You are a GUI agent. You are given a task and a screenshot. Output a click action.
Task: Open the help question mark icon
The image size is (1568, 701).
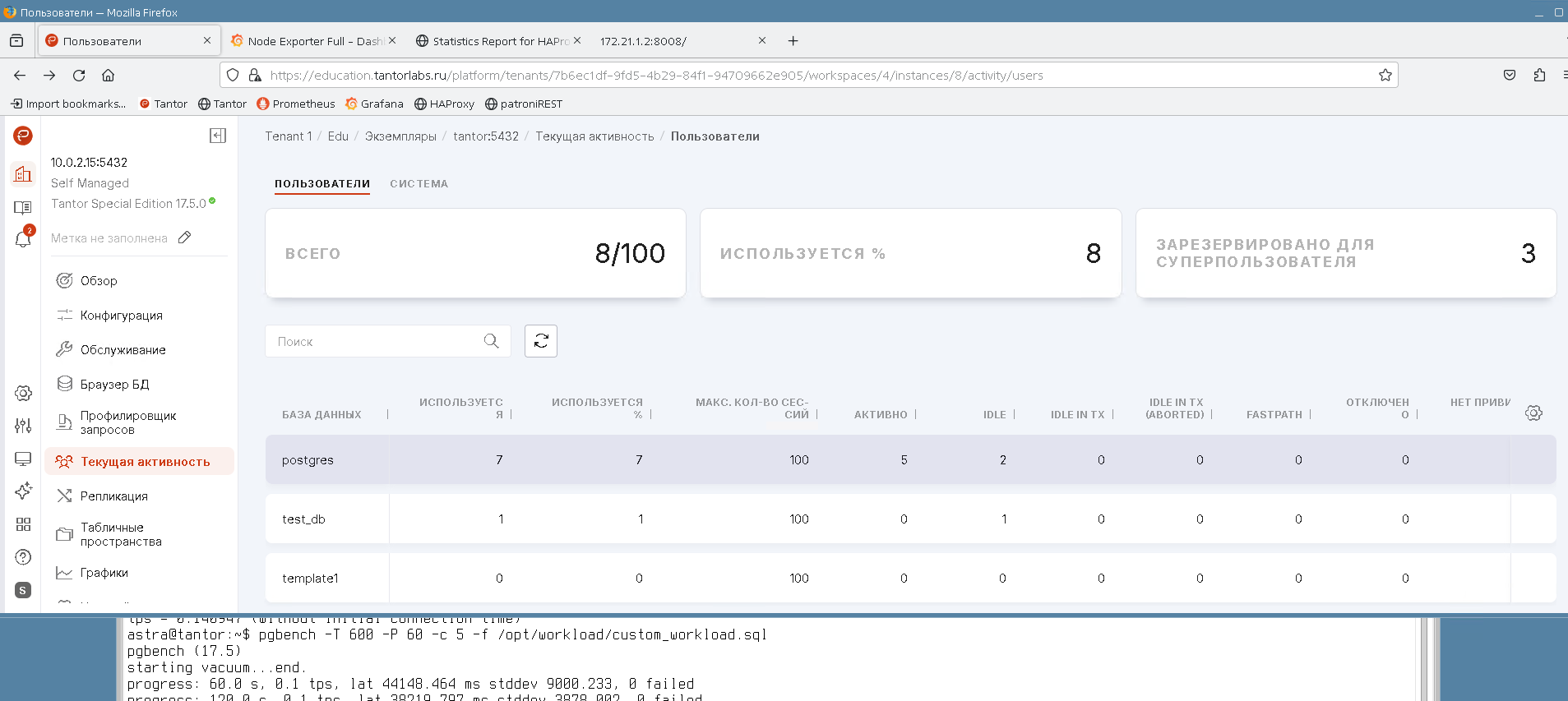tap(23, 557)
